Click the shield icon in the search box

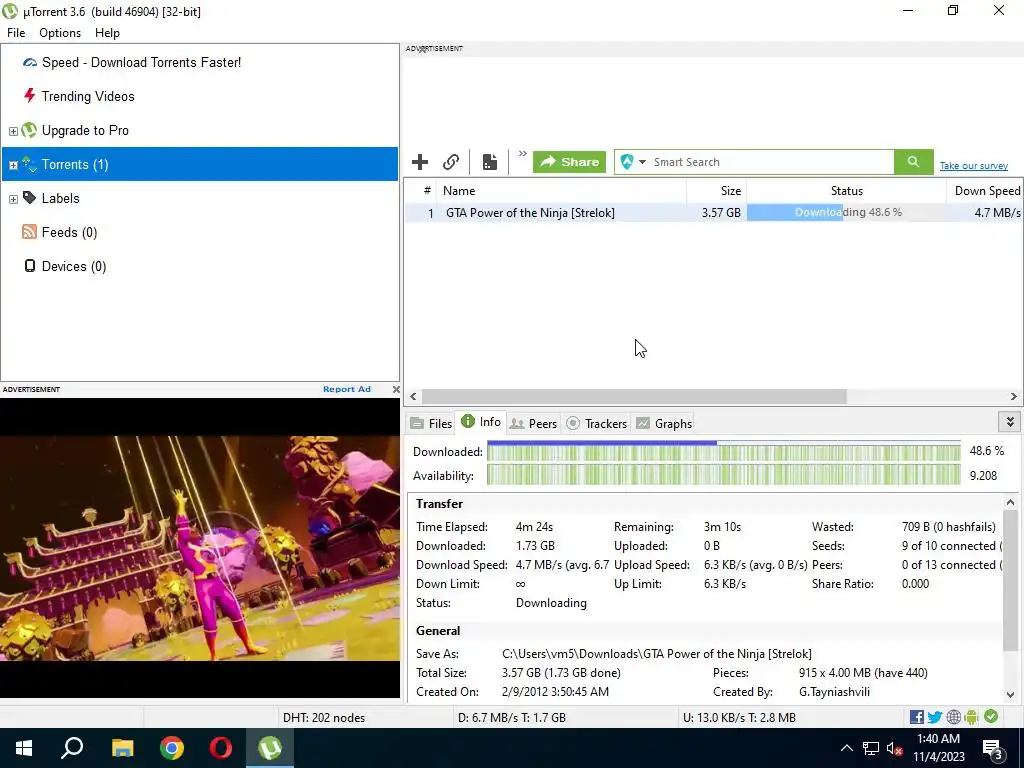point(627,162)
